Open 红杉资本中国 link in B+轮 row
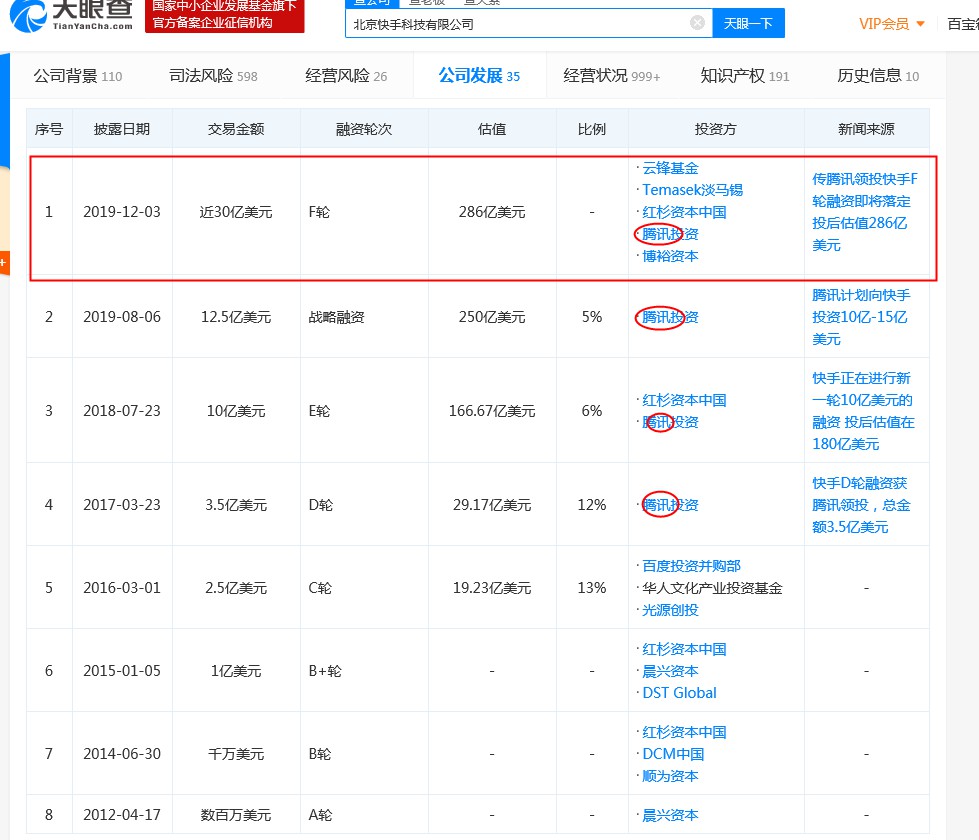Image resolution: width=979 pixels, height=840 pixels. tap(684, 650)
